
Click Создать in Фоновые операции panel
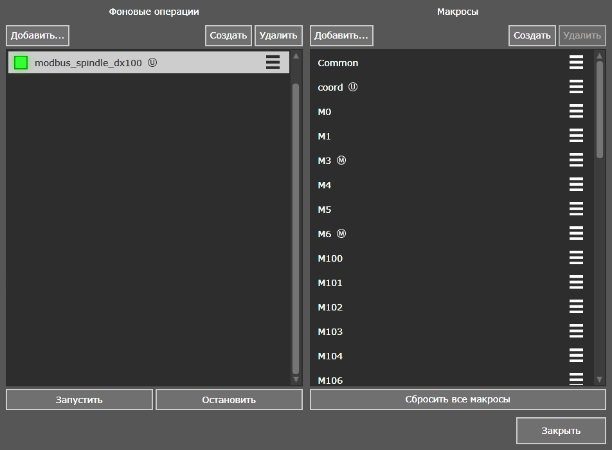tap(228, 36)
